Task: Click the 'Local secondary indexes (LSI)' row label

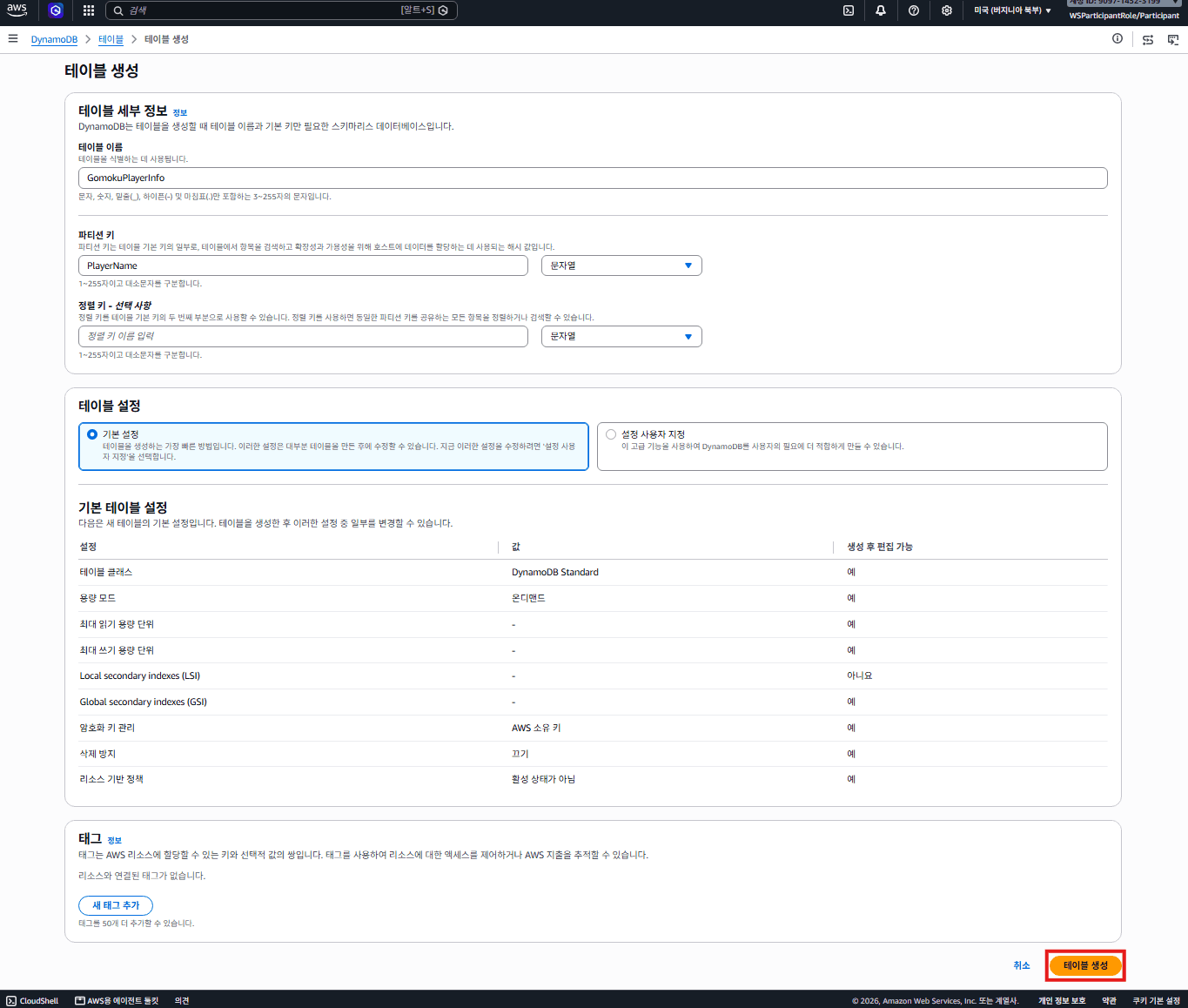Action: [x=140, y=675]
